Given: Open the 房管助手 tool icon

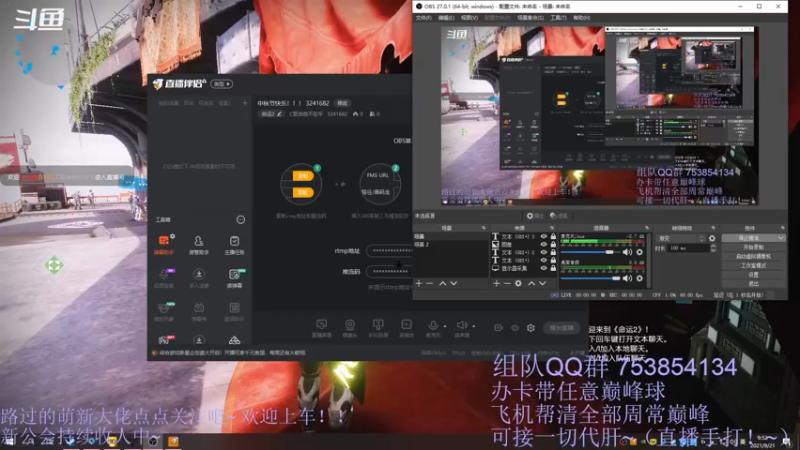Looking at the screenshot, I should 198,244.
